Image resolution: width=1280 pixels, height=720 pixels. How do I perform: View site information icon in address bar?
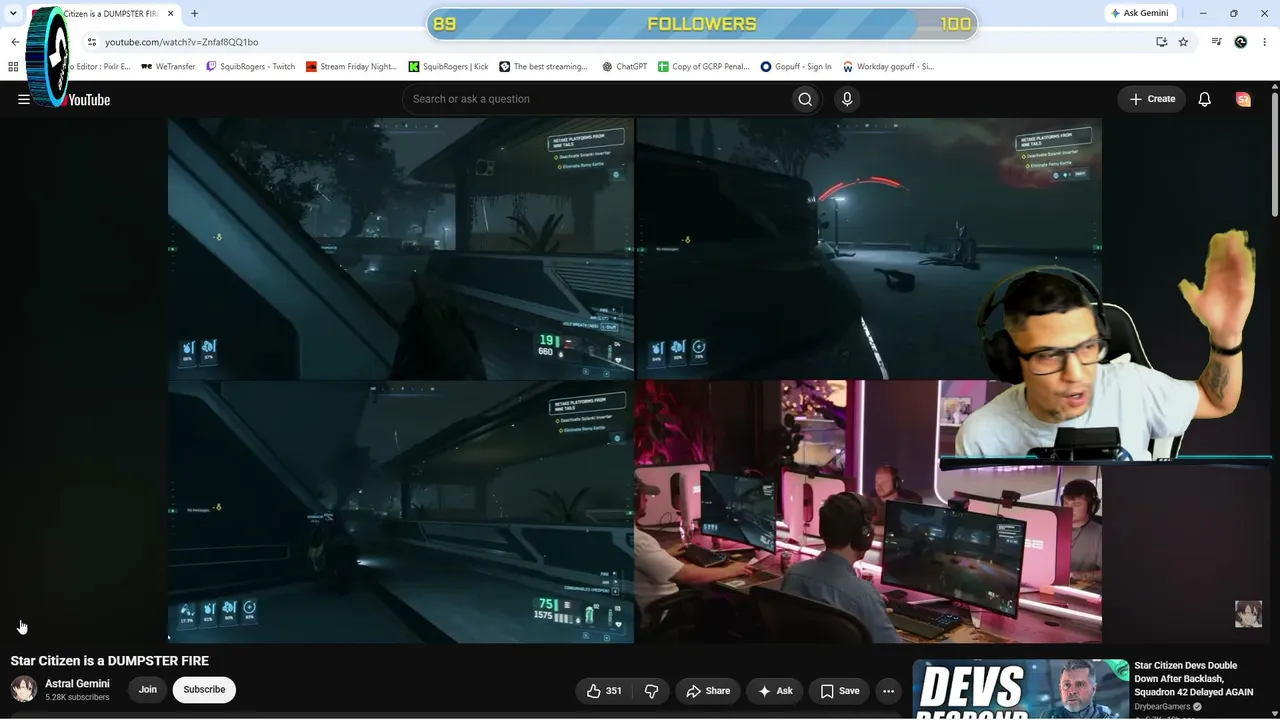[91, 42]
